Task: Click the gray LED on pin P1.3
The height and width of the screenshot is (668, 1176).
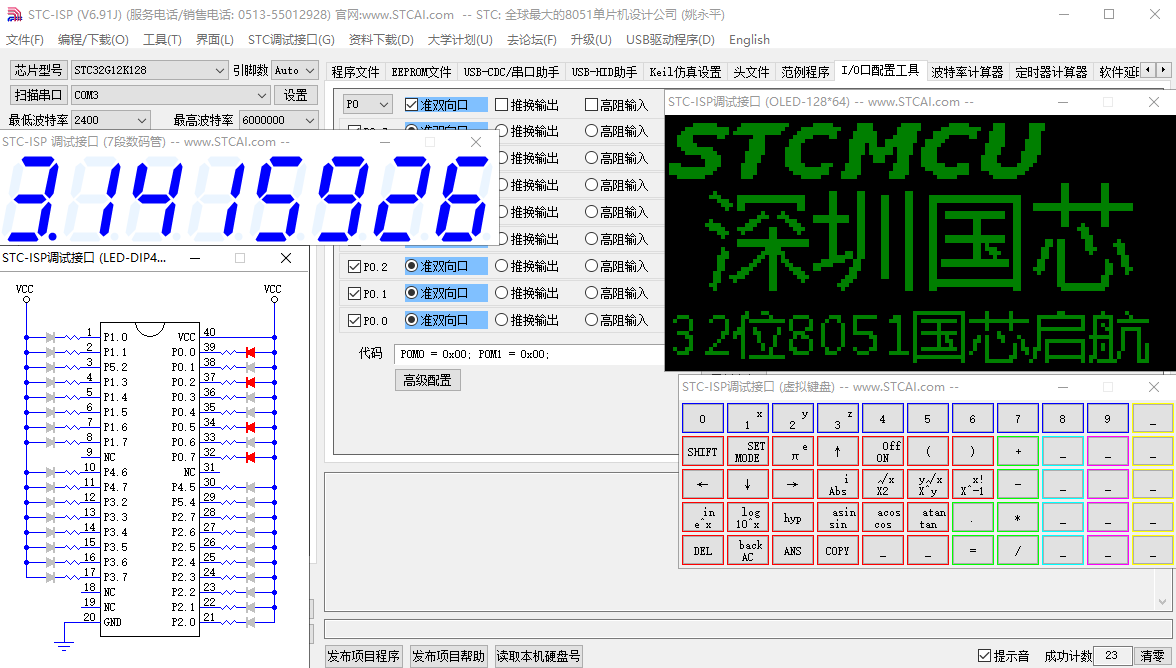Action: 50,382
